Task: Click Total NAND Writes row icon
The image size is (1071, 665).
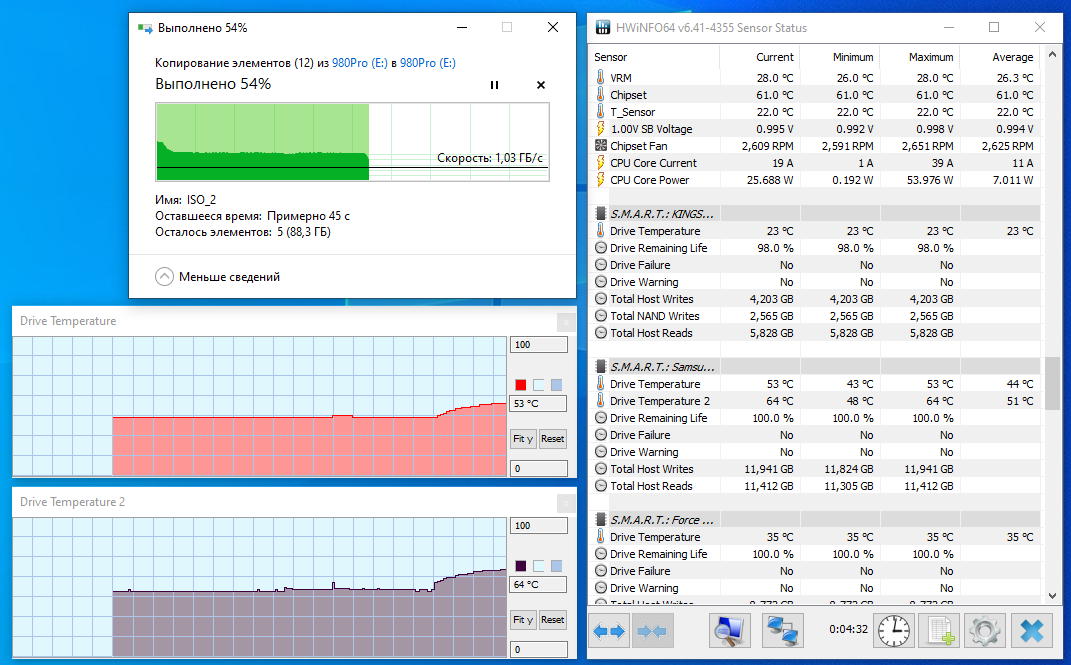Action: pyautogui.click(x=601, y=315)
